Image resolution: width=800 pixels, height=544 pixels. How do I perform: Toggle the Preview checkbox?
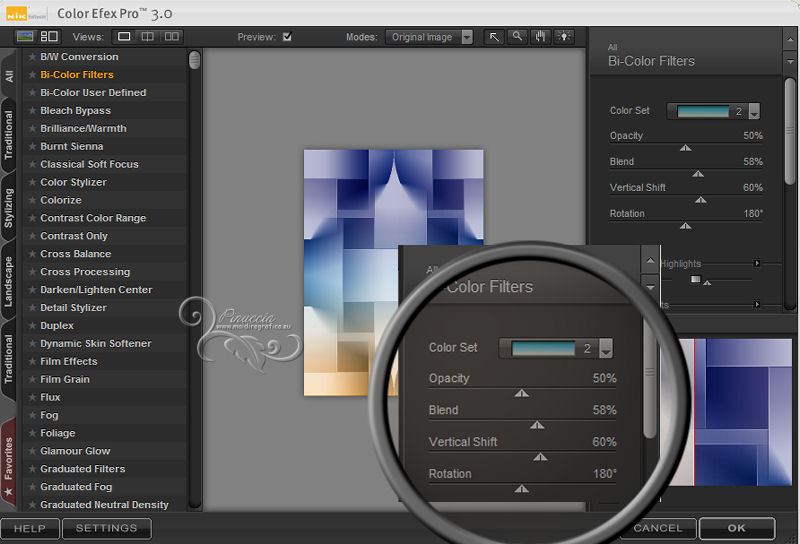(x=287, y=38)
